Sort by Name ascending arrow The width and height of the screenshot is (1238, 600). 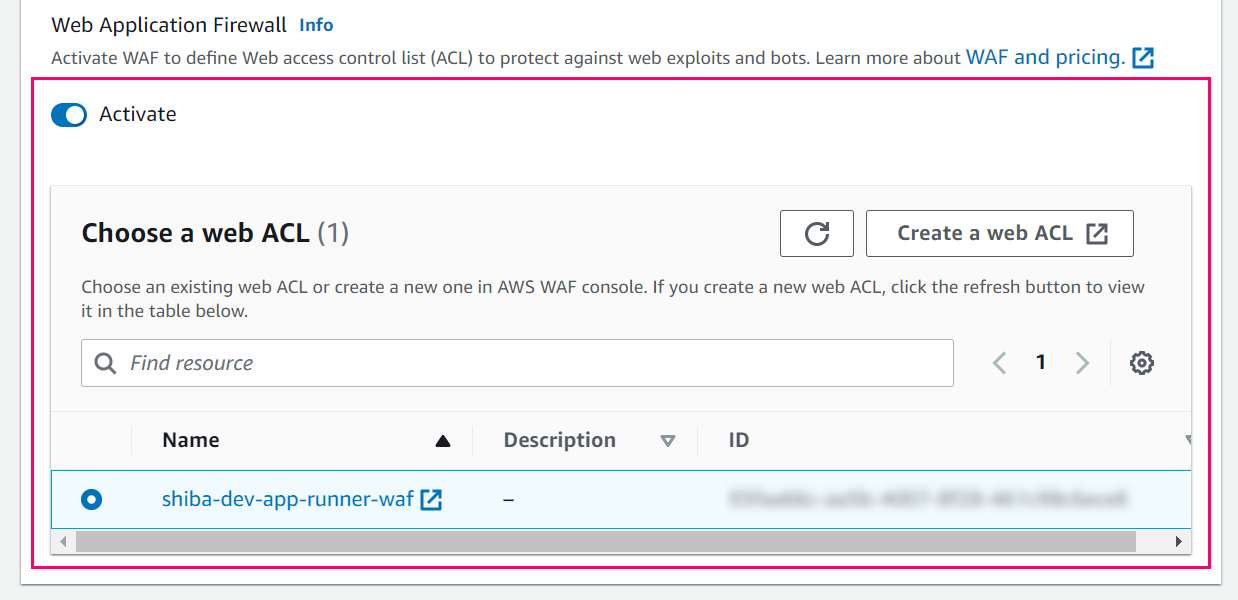(x=443, y=441)
